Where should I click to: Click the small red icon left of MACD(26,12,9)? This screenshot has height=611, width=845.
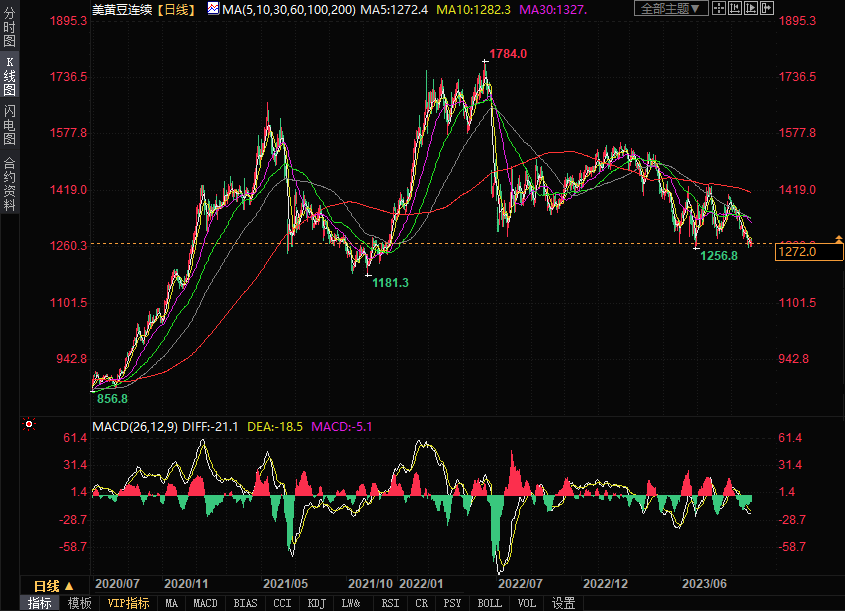(29, 425)
